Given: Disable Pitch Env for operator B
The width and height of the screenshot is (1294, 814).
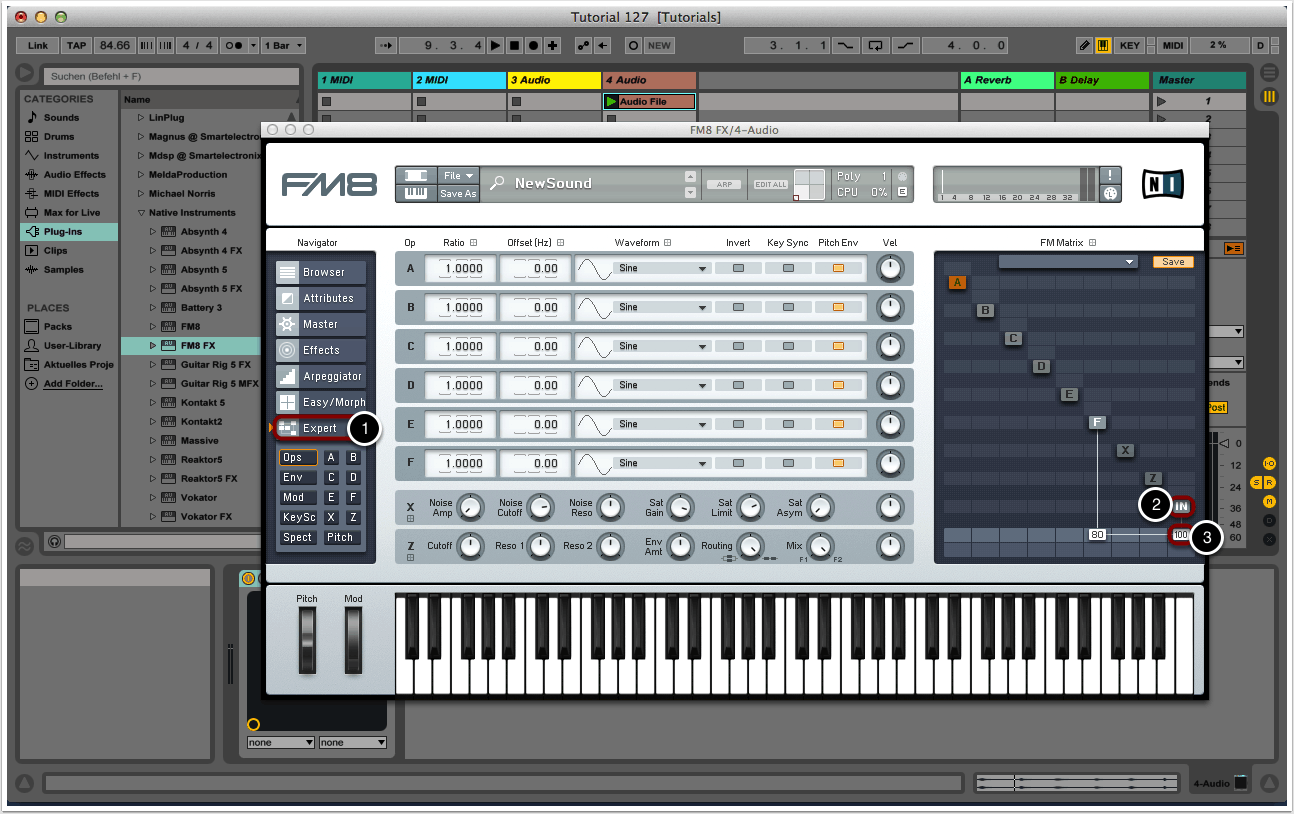Looking at the screenshot, I should pos(838,307).
